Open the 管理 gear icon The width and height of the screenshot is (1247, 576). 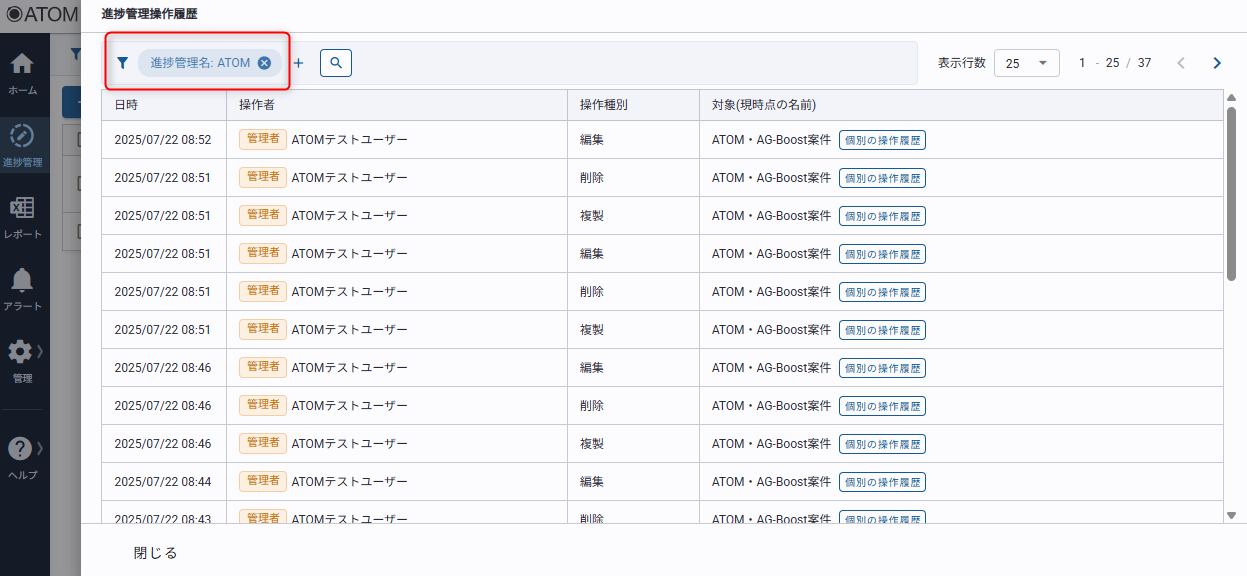21,352
